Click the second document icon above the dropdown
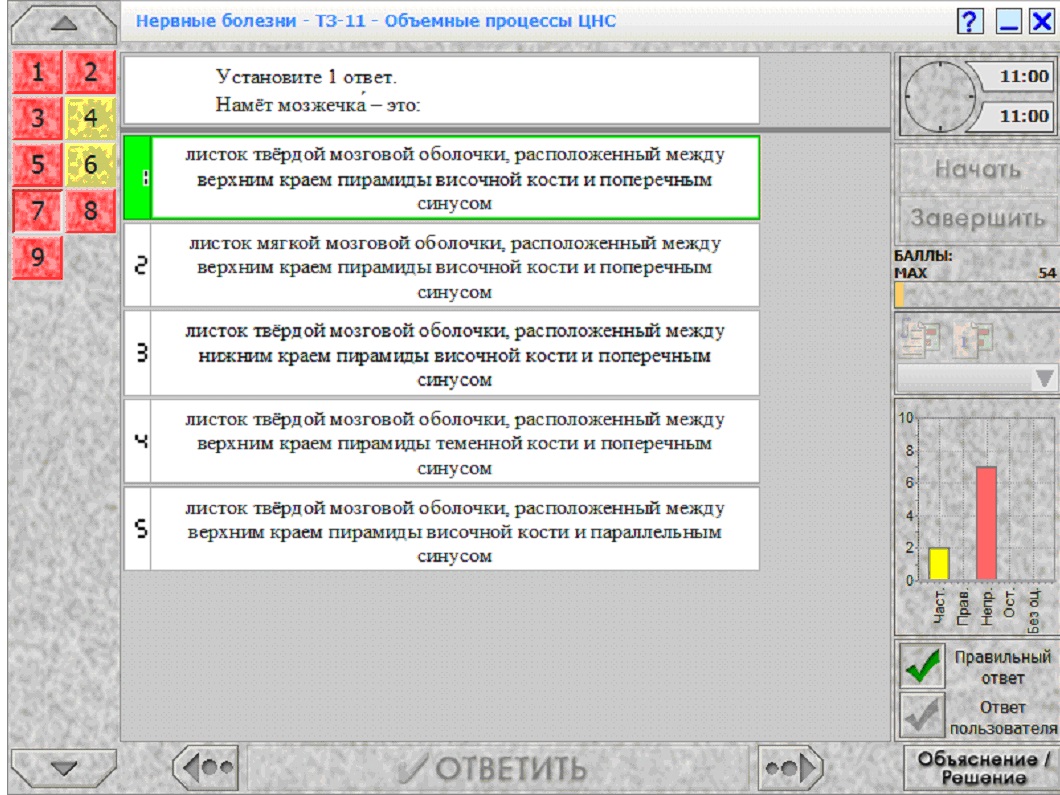Viewport: 1060px width, 795px height. (973, 338)
